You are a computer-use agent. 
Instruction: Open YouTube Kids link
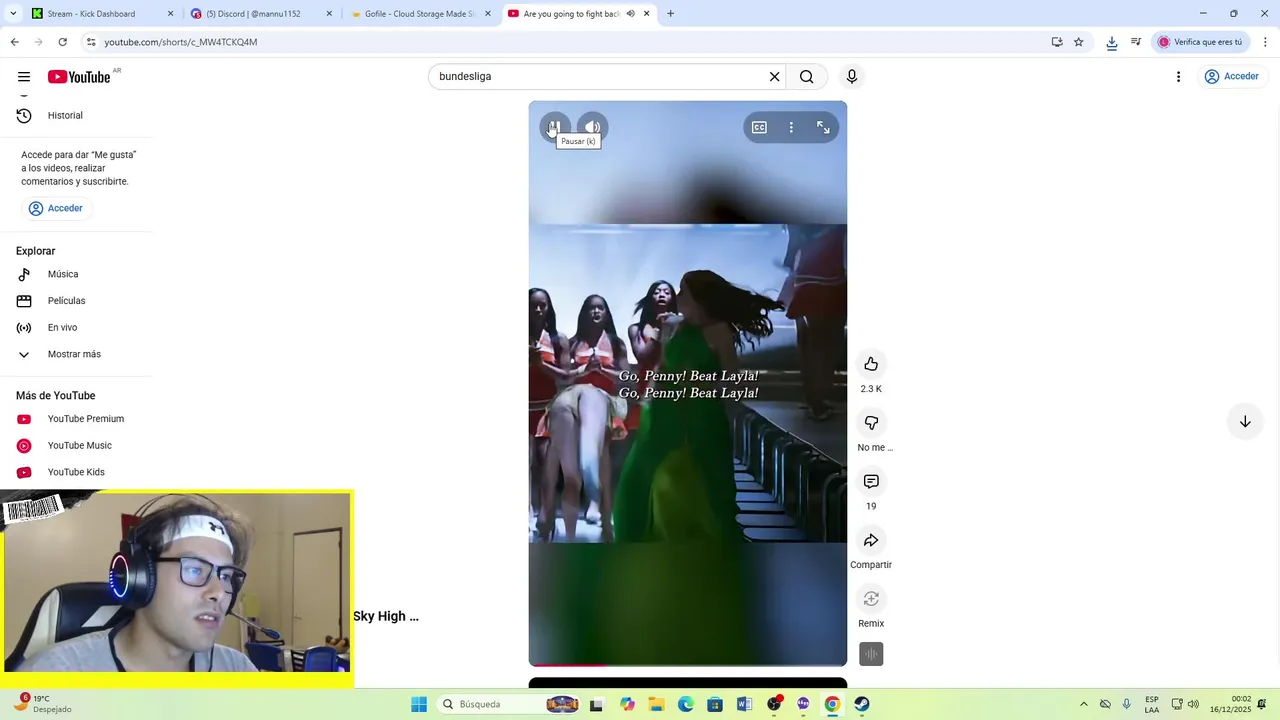coord(76,472)
